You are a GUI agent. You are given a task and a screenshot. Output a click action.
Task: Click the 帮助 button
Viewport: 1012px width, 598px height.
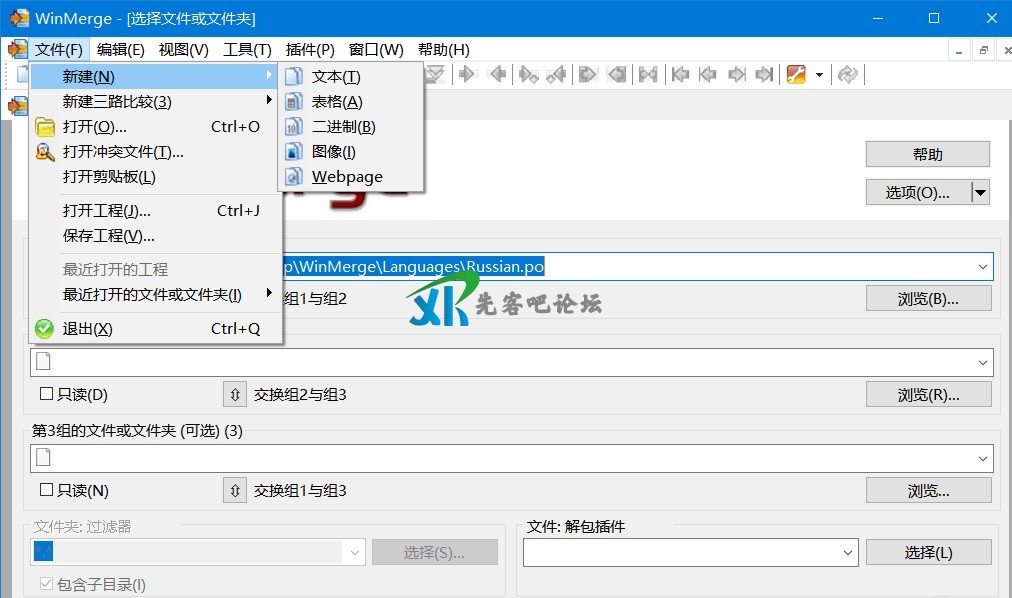tap(927, 155)
